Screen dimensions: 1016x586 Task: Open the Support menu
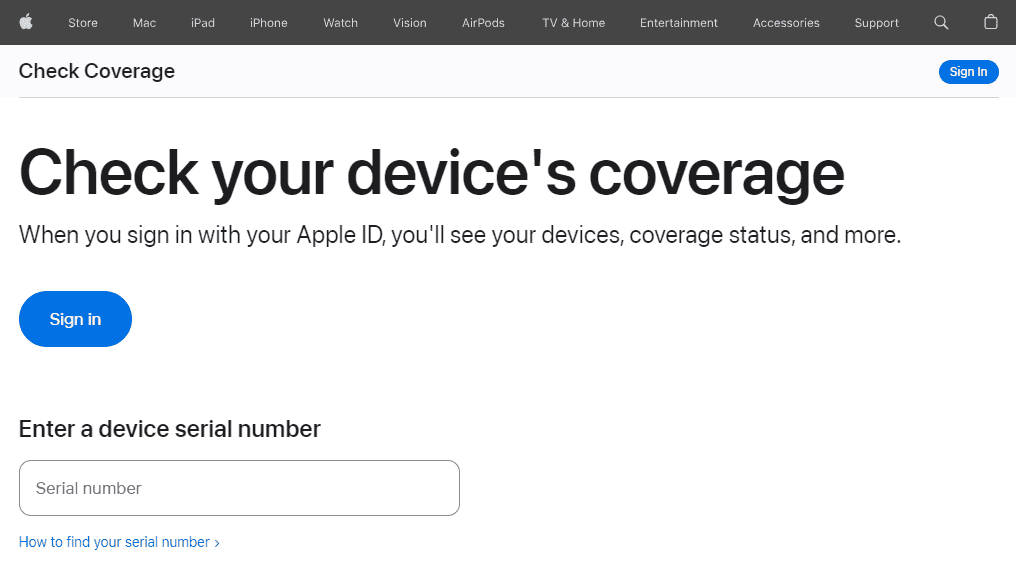coord(876,23)
